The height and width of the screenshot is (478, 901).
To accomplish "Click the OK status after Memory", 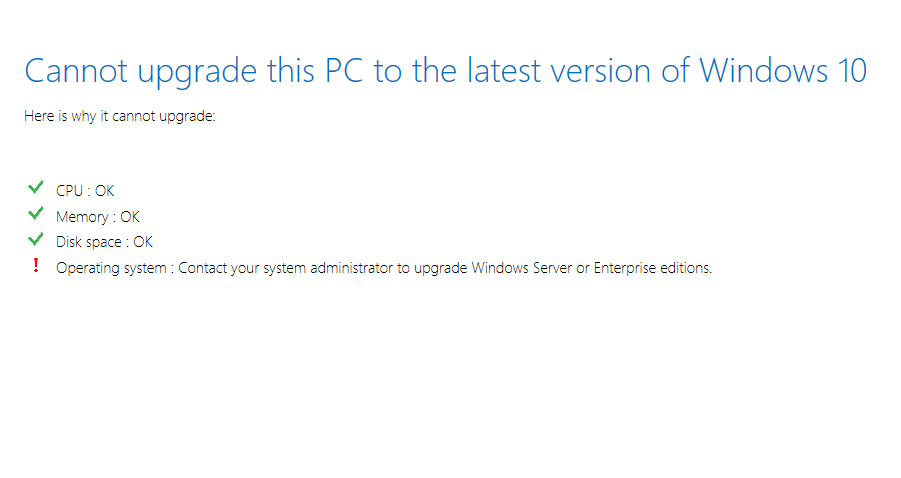I will click(130, 217).
